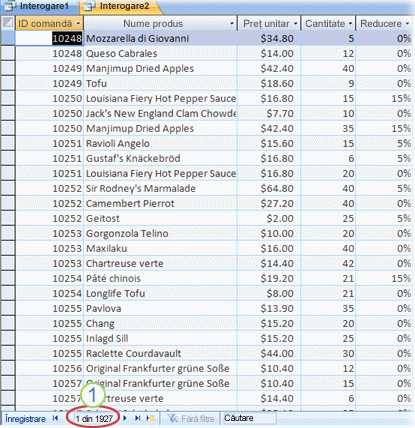
Task: Click the $34.80 unit price cell
Action: pos(269,38)
